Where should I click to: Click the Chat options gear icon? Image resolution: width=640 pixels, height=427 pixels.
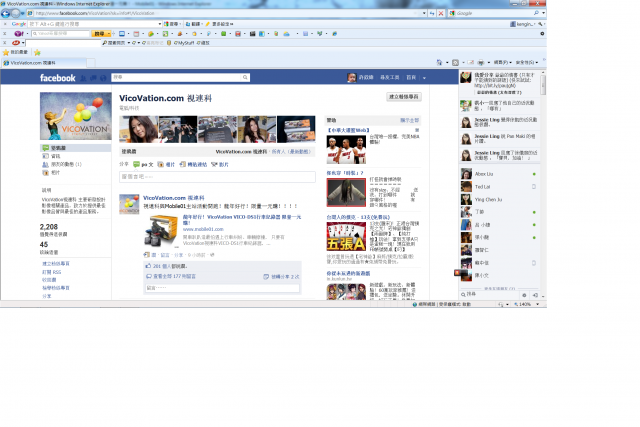[x=524, y=295]
